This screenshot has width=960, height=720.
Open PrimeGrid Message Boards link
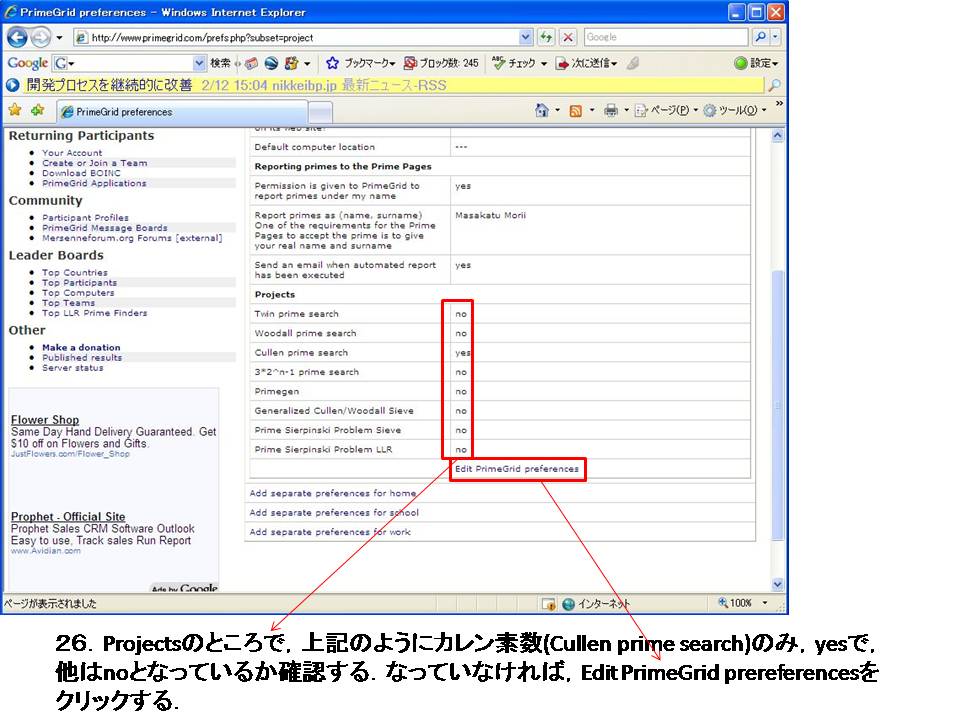point(105,228)
